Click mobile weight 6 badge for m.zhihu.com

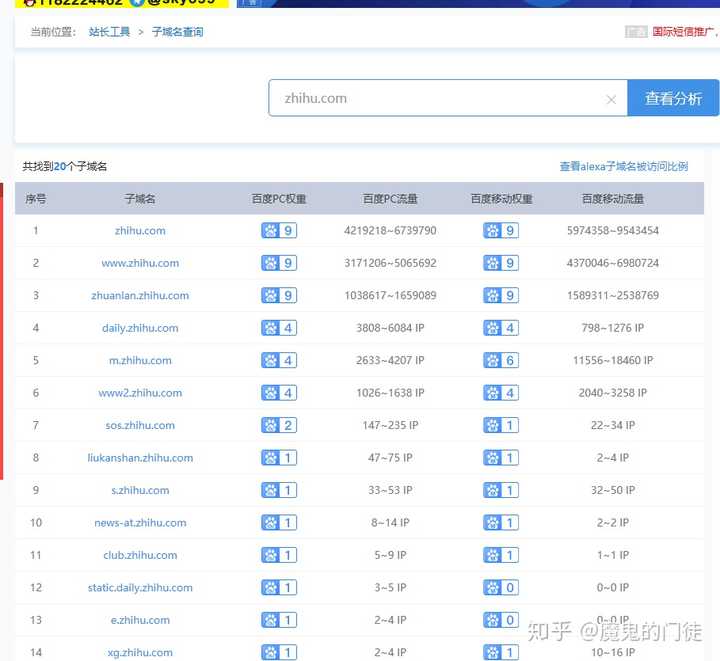click(501, 360)
